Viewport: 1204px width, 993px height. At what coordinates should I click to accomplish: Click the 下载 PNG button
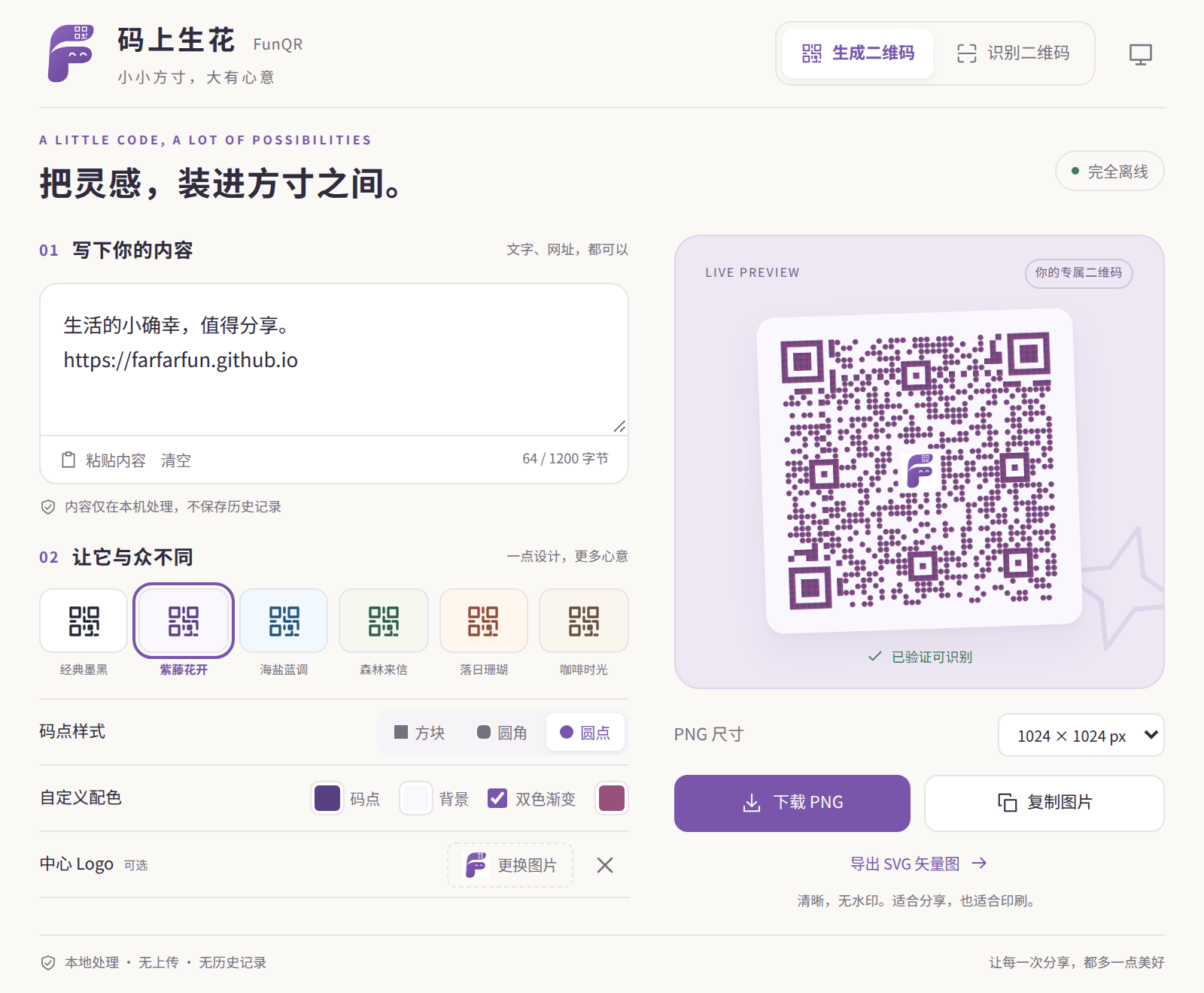click(x=792, y=803)
